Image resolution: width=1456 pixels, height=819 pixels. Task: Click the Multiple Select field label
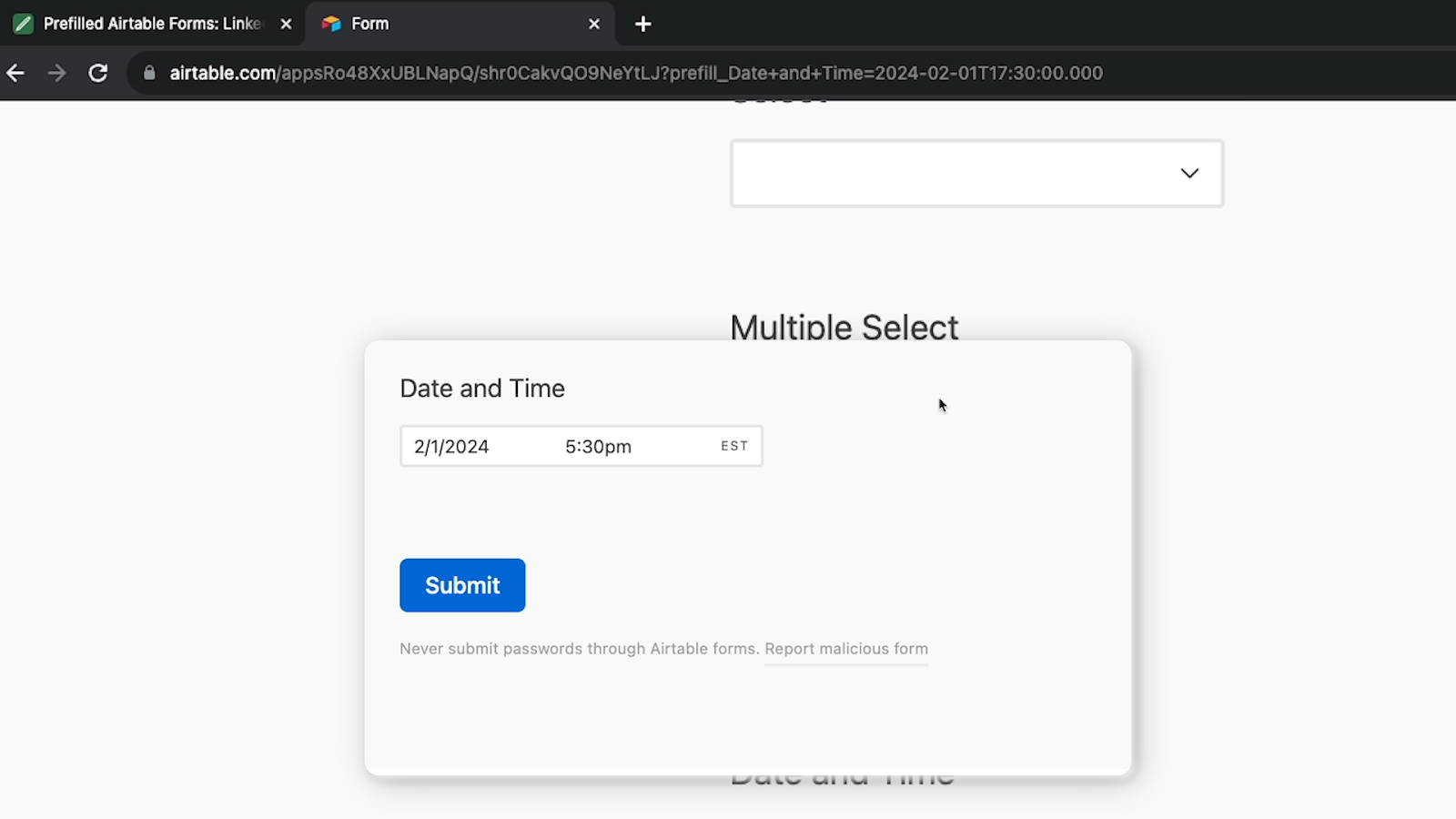(844, 327)
